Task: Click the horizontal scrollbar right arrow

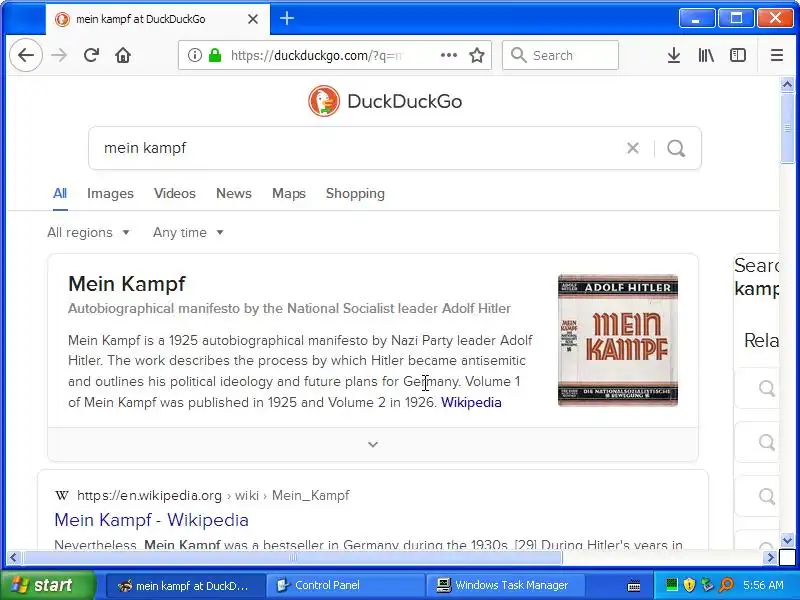Action: 770,558
